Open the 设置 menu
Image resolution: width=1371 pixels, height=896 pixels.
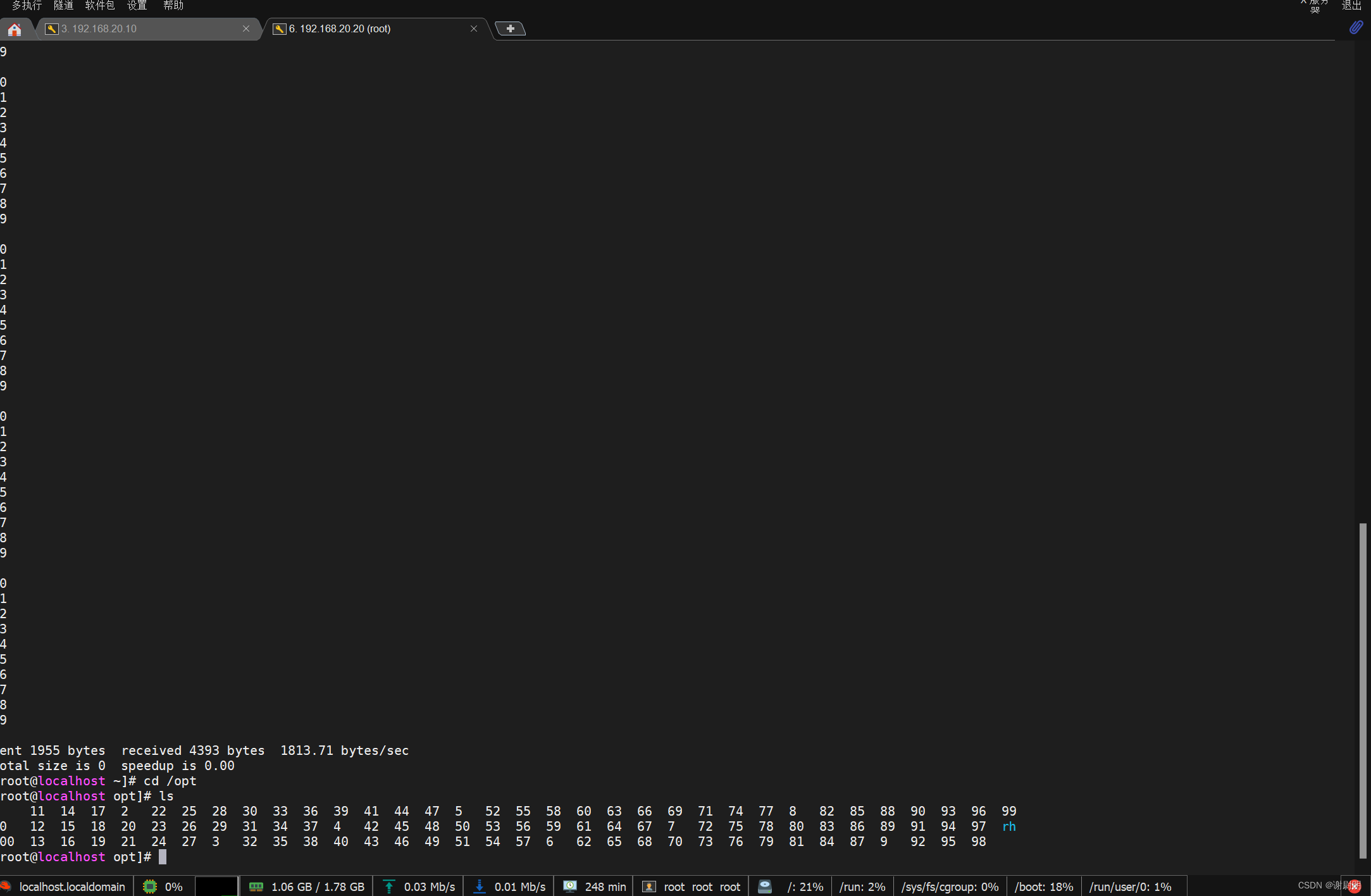(x=137, y=6)
